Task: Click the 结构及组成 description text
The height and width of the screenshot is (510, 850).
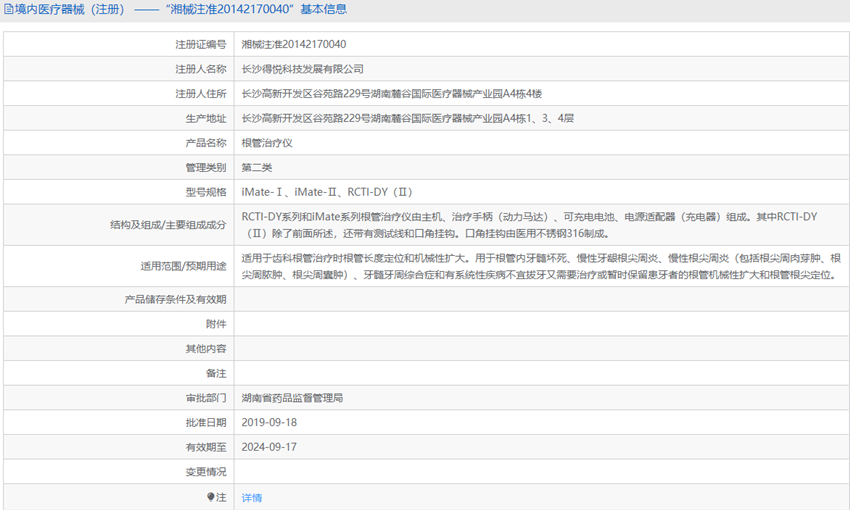Action: click(529, 225)
